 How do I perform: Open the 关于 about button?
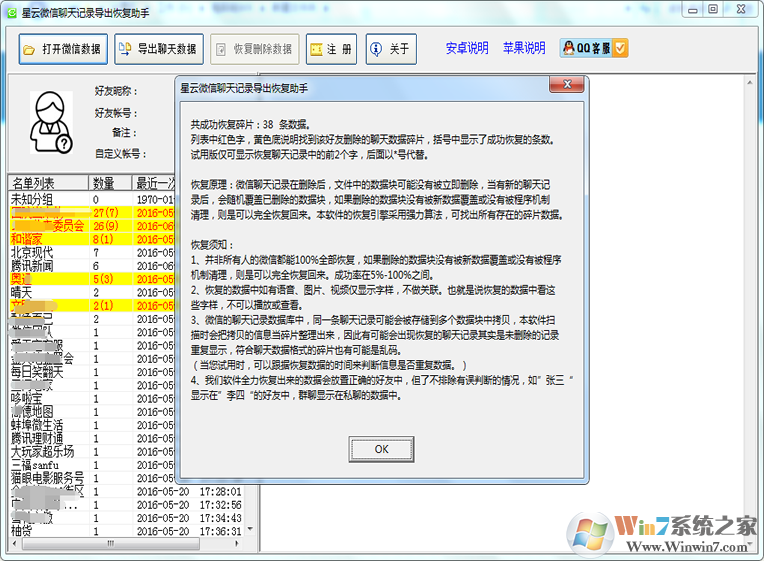tap(391, 49)
